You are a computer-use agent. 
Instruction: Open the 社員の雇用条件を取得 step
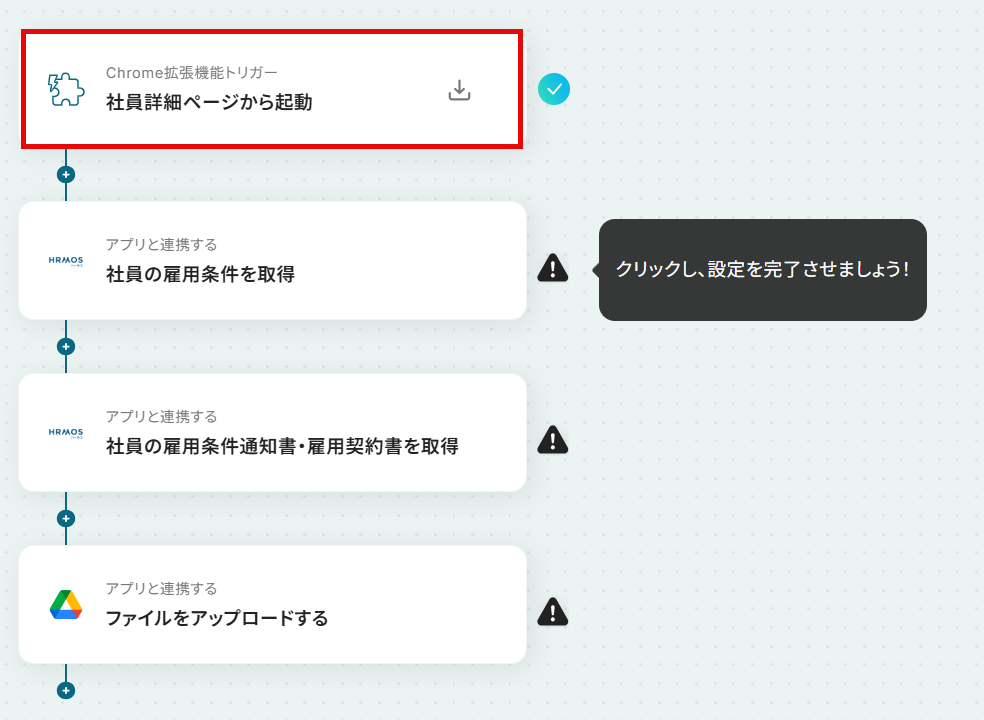[x=272, y=261]
